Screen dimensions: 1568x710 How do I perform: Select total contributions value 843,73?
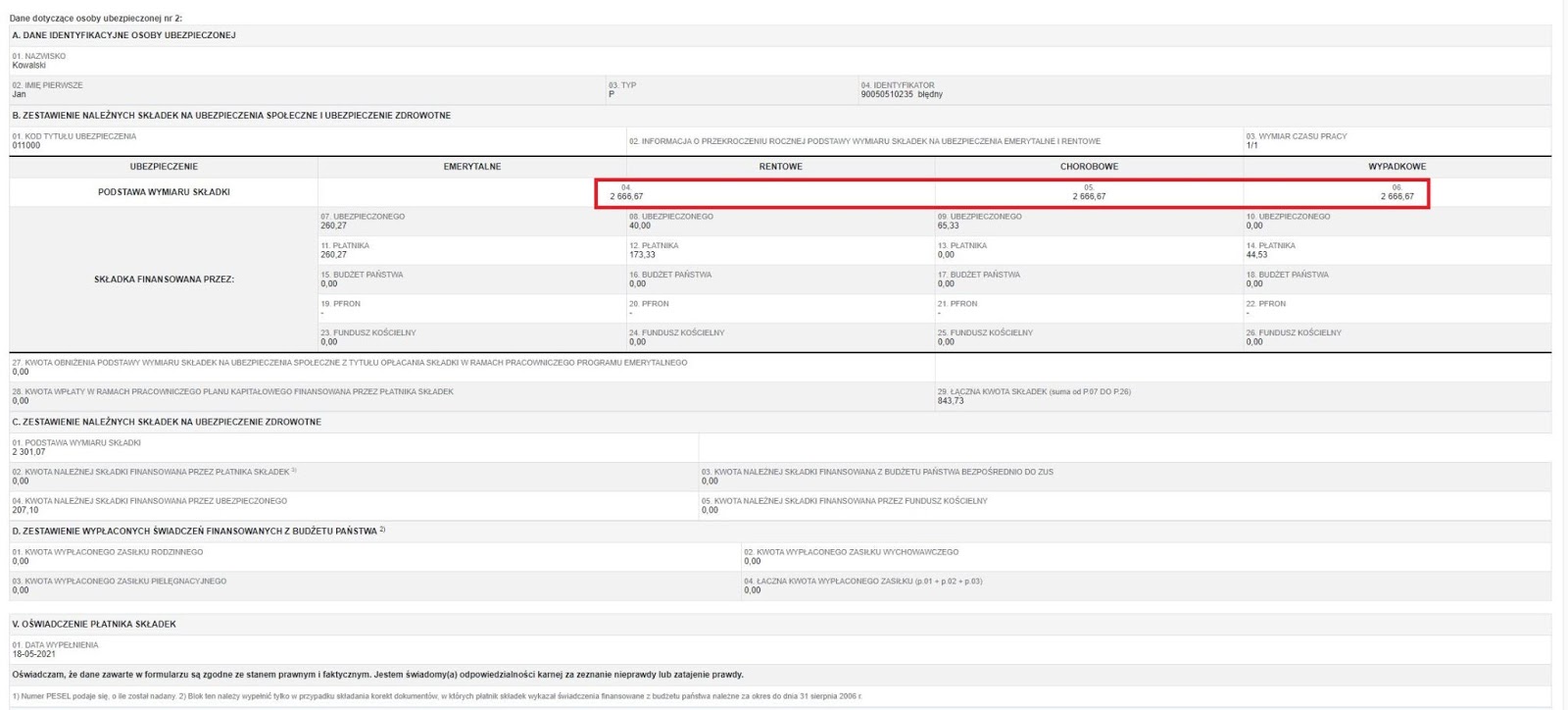point(951,401)
